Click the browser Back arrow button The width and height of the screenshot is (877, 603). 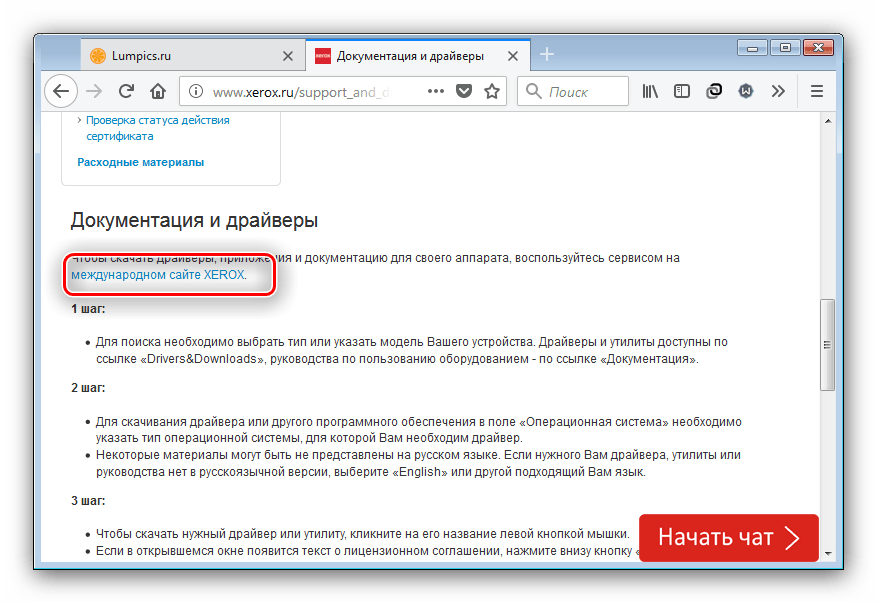click(61, 91)
